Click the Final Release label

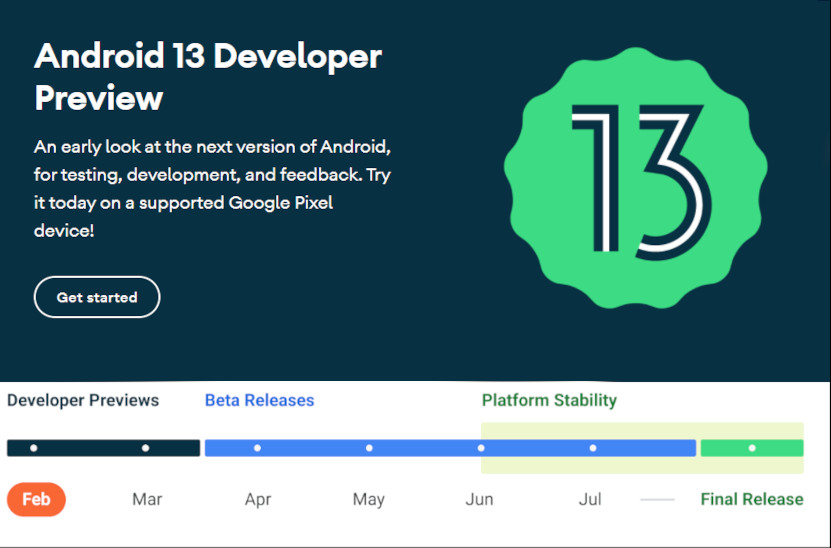pos(752,499)
